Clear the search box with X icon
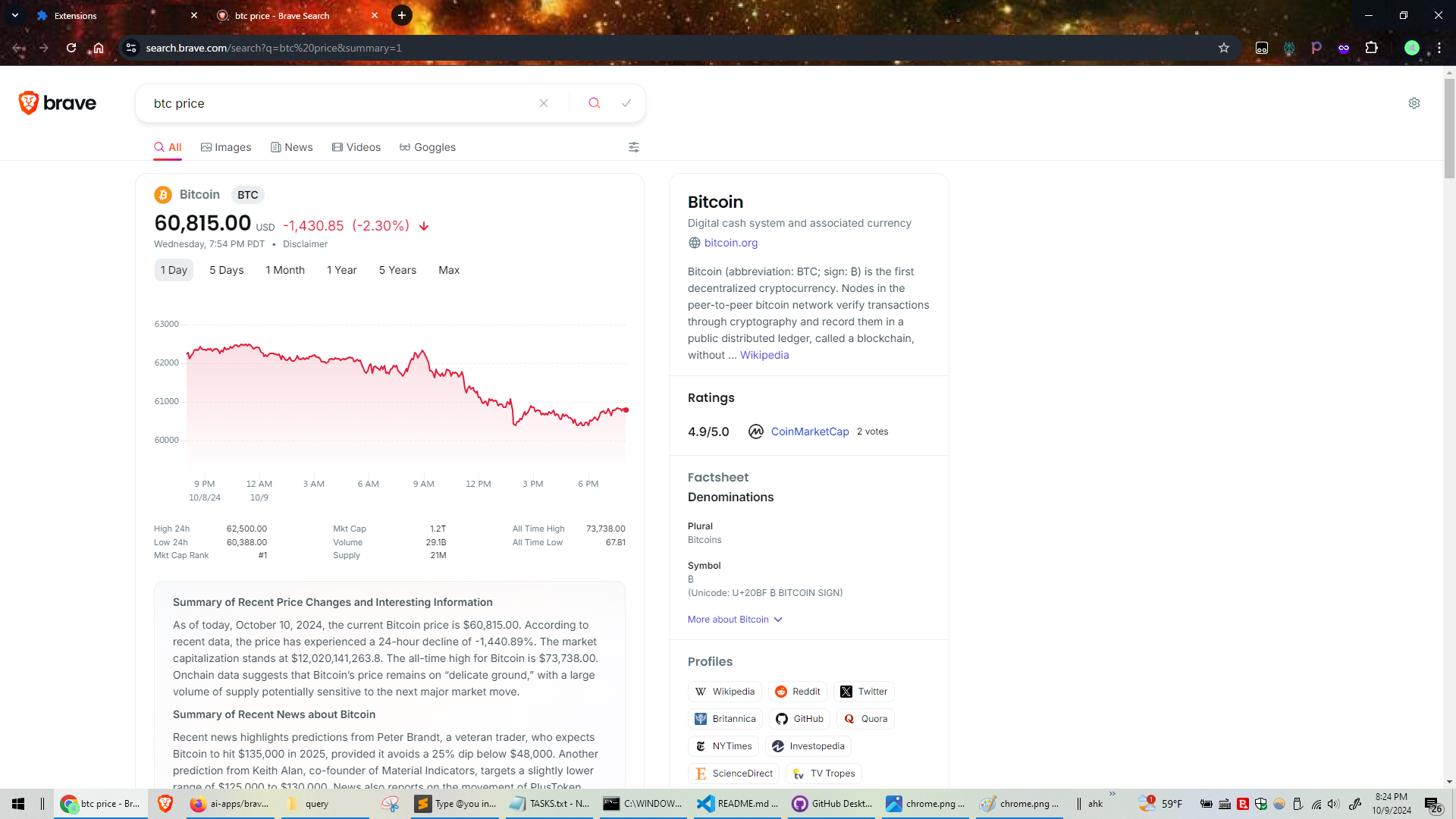The width and height of the screenshot is (1456, 819). coord(544,103)
